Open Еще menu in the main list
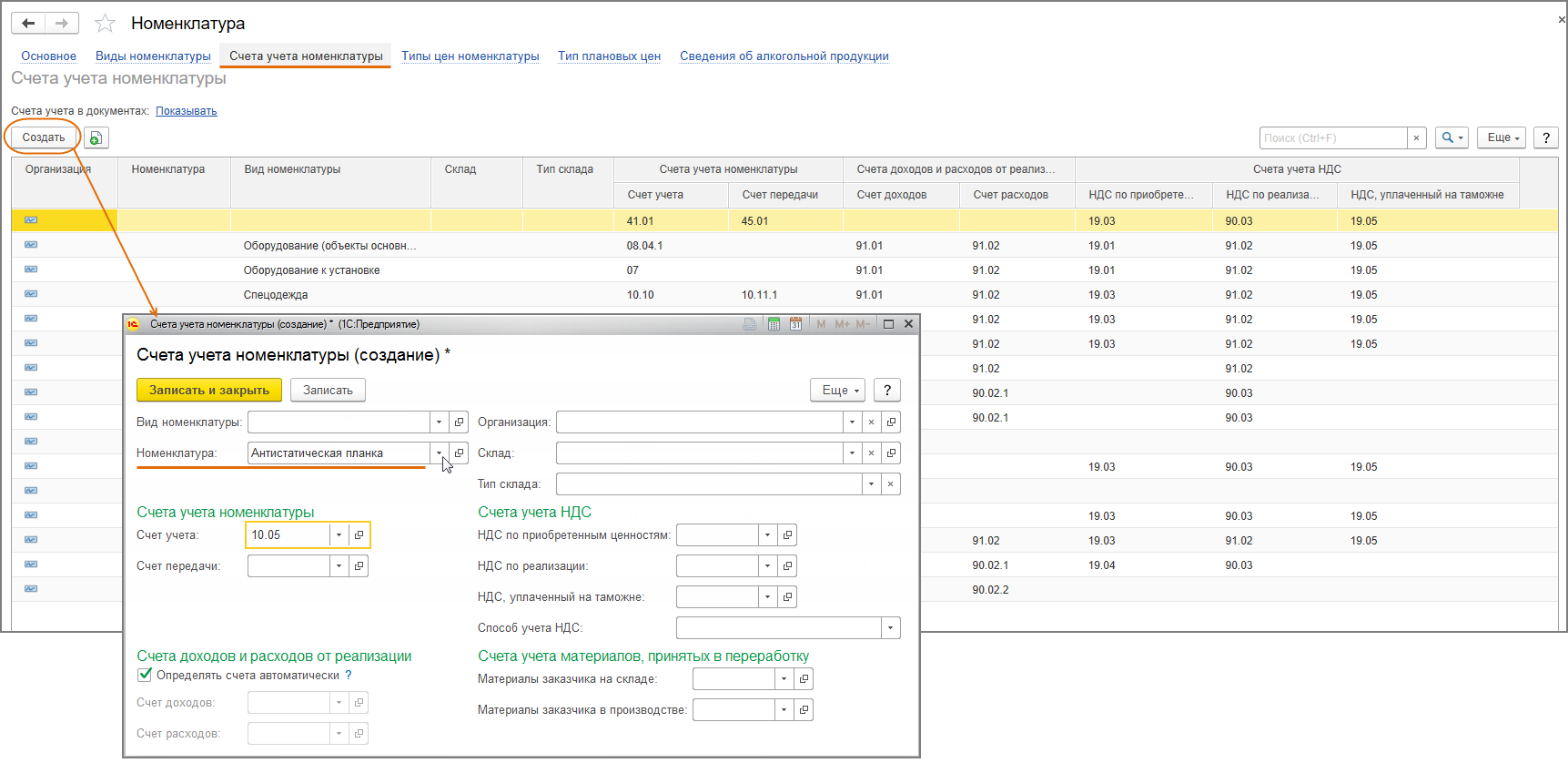This screenshot has height=763, width=1568. 1502,137
